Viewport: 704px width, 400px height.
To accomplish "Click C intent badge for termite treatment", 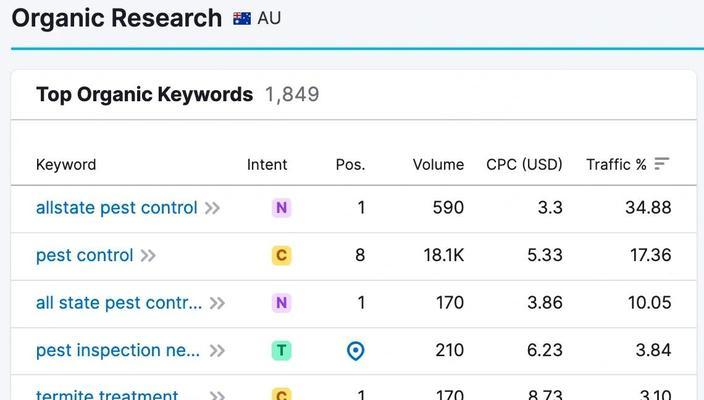I will click(x=281, y=395).
